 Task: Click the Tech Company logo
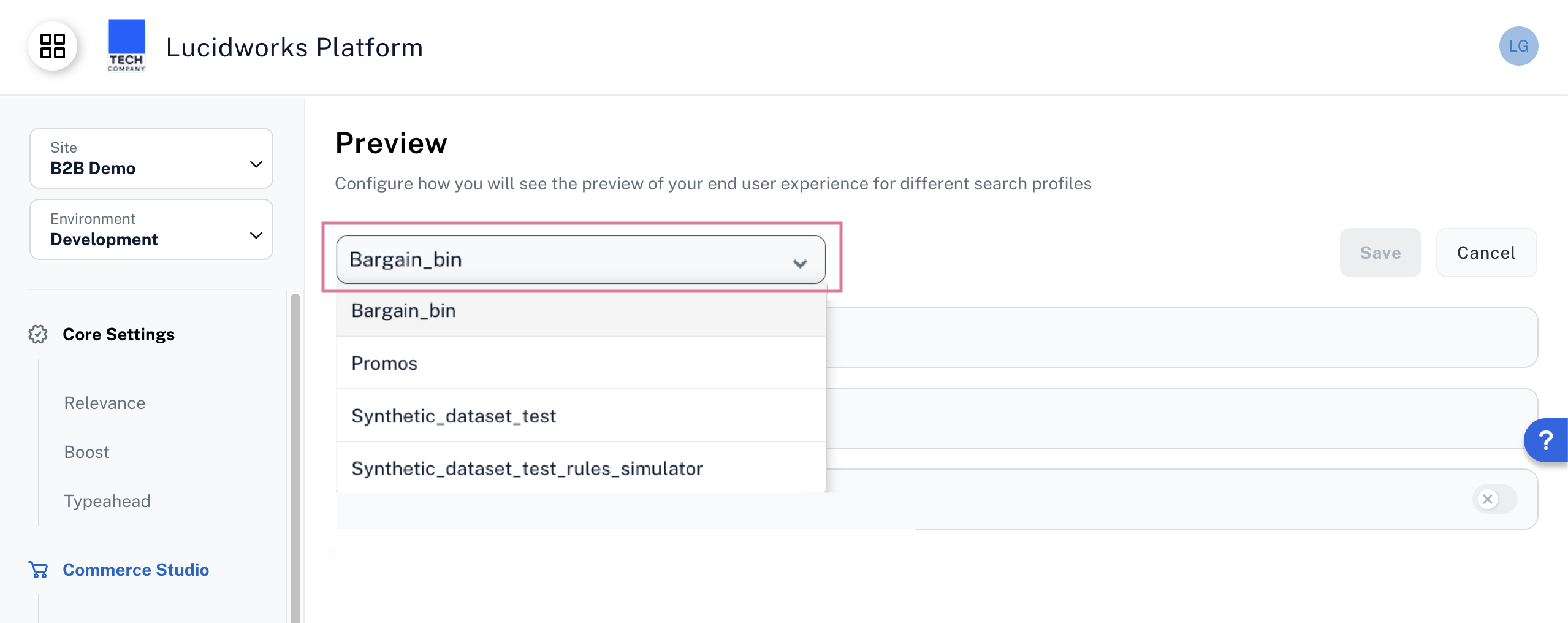126,45
